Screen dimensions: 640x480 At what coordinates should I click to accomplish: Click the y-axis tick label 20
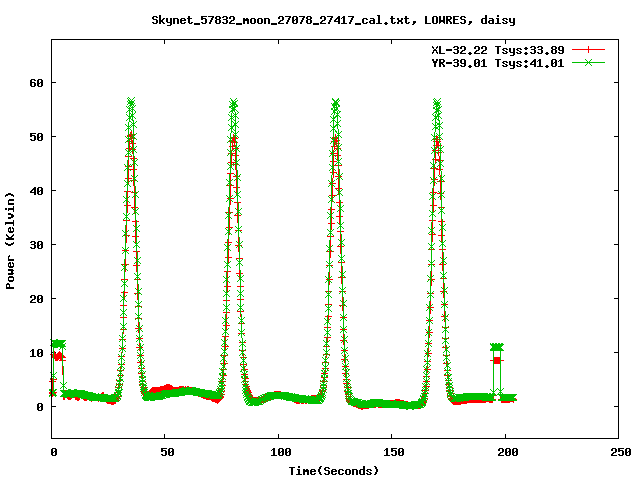tap(36, 299)
